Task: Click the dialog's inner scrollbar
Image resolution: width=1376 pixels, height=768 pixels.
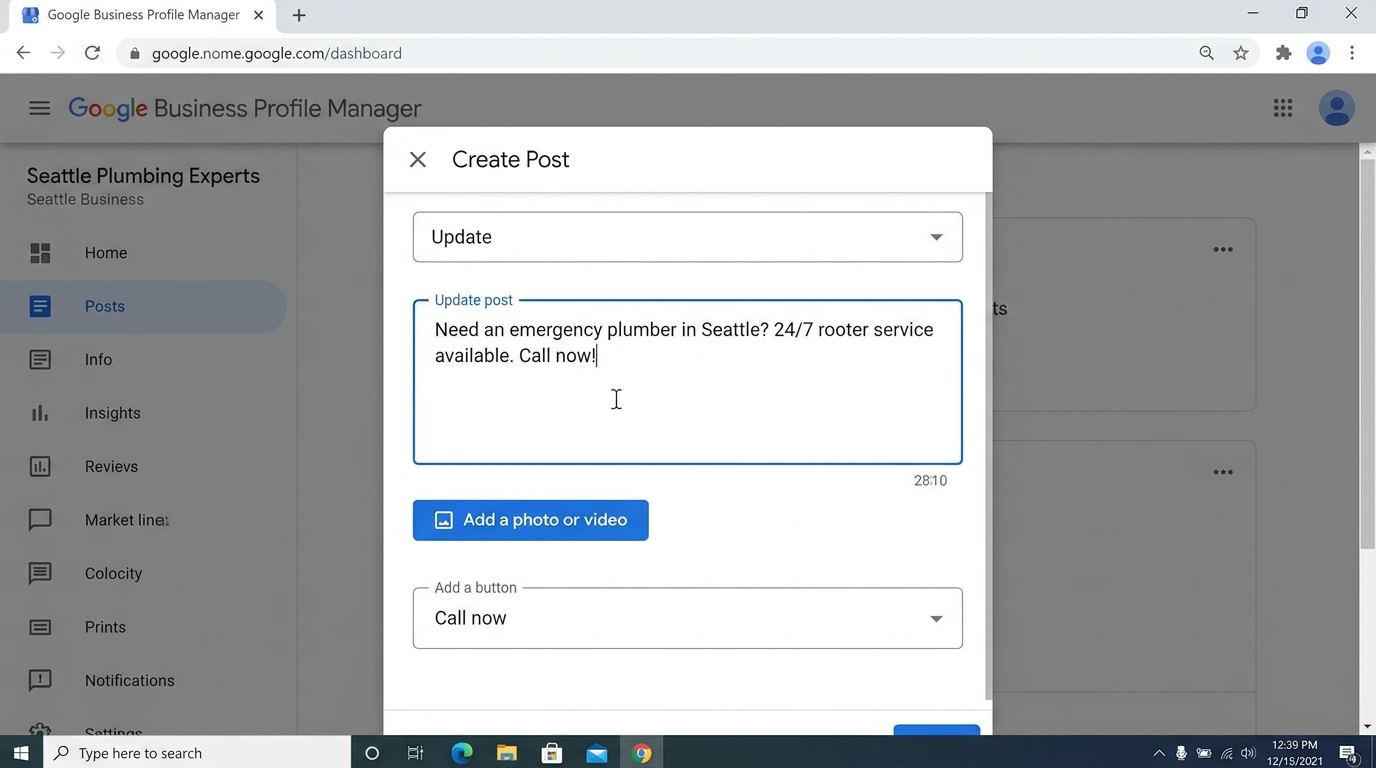Action: 989,447
